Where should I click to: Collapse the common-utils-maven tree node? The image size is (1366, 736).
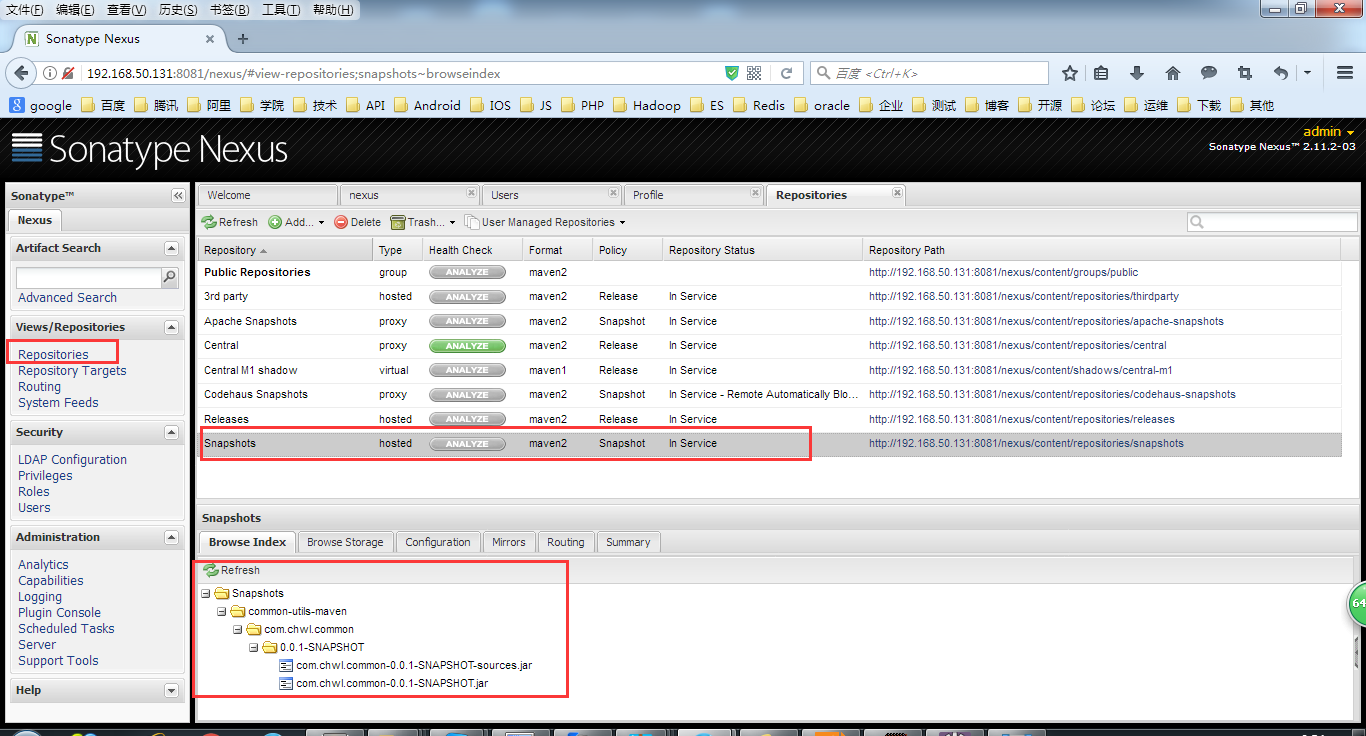[x=222, y=611]
